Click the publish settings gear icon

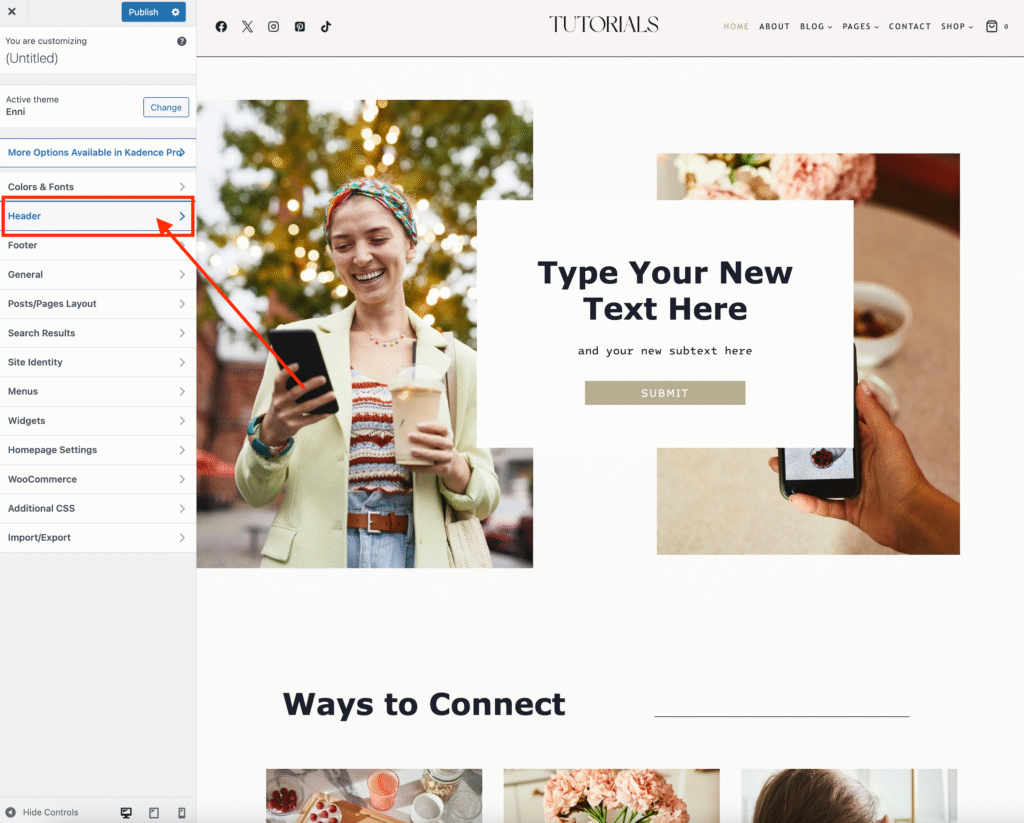(x=176, y=12)
